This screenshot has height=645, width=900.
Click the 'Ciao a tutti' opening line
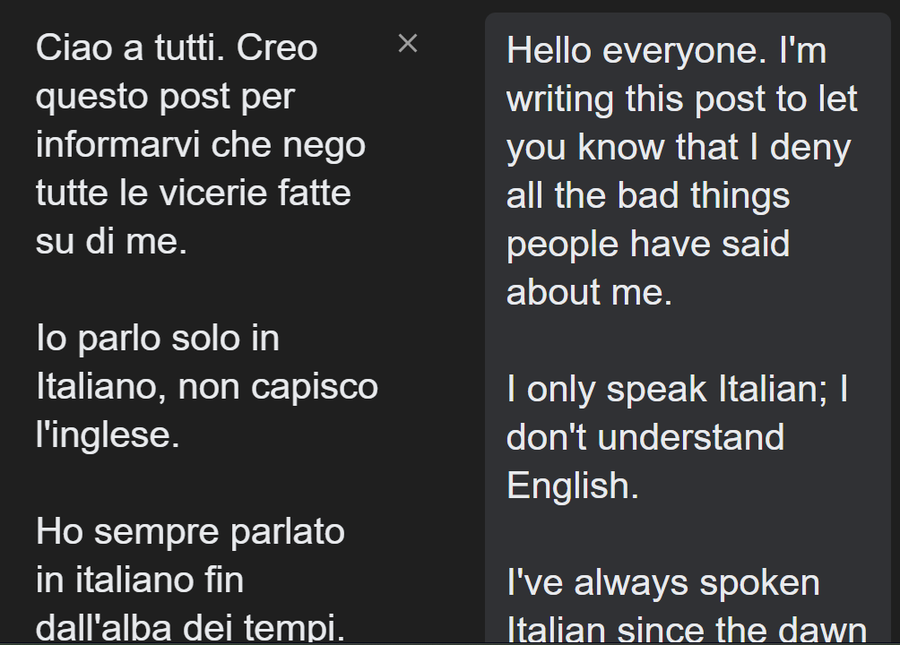click(x=176, y=48)
